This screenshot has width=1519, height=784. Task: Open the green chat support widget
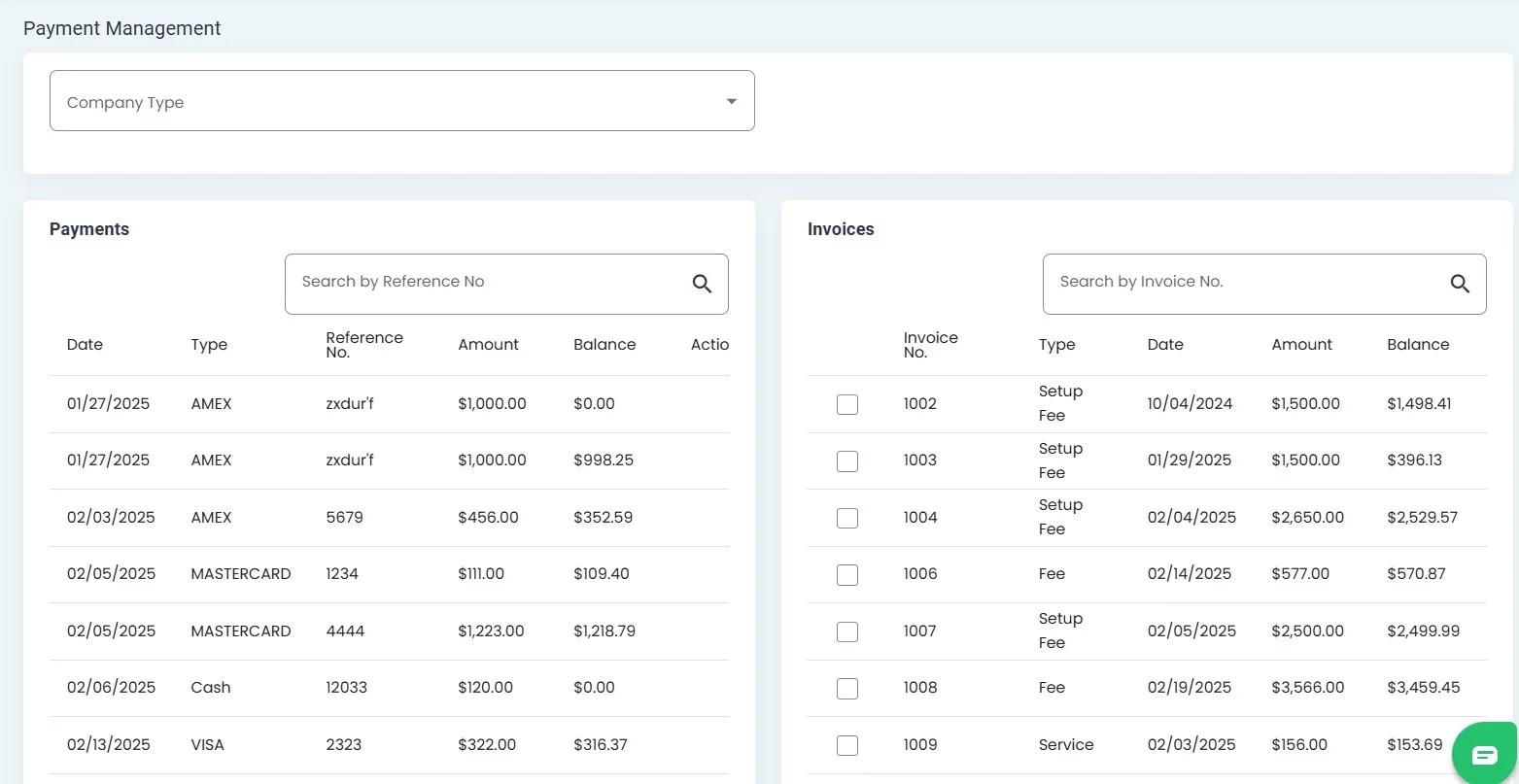pyautogui.click(x=1484, y=755)
